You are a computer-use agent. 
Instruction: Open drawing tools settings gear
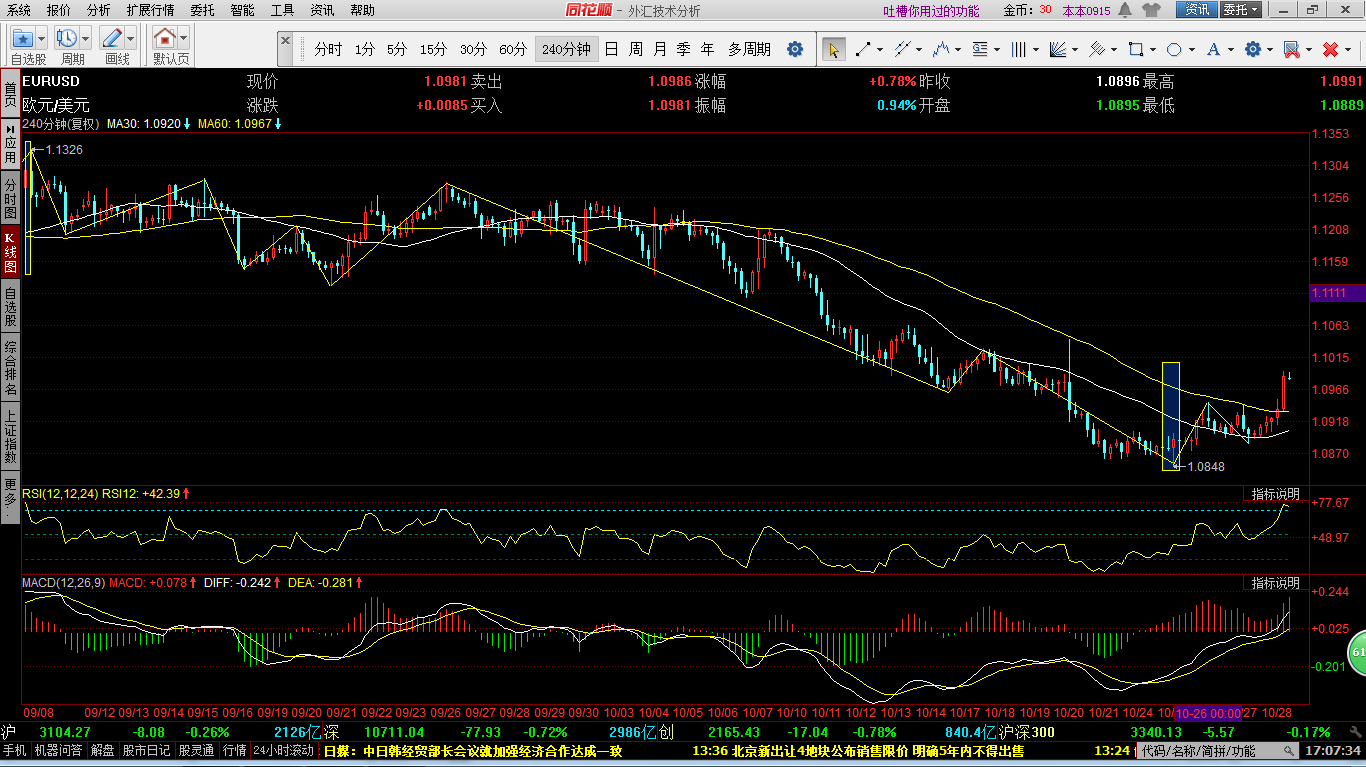[x=1252, y=49]
